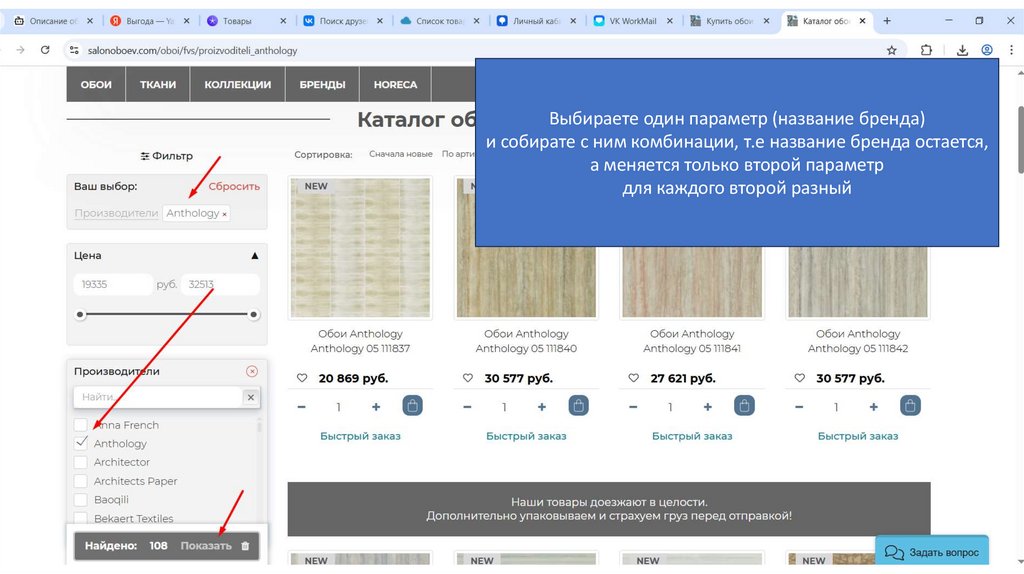Switch to the VK WorkMail browser tab

[632, 21]
